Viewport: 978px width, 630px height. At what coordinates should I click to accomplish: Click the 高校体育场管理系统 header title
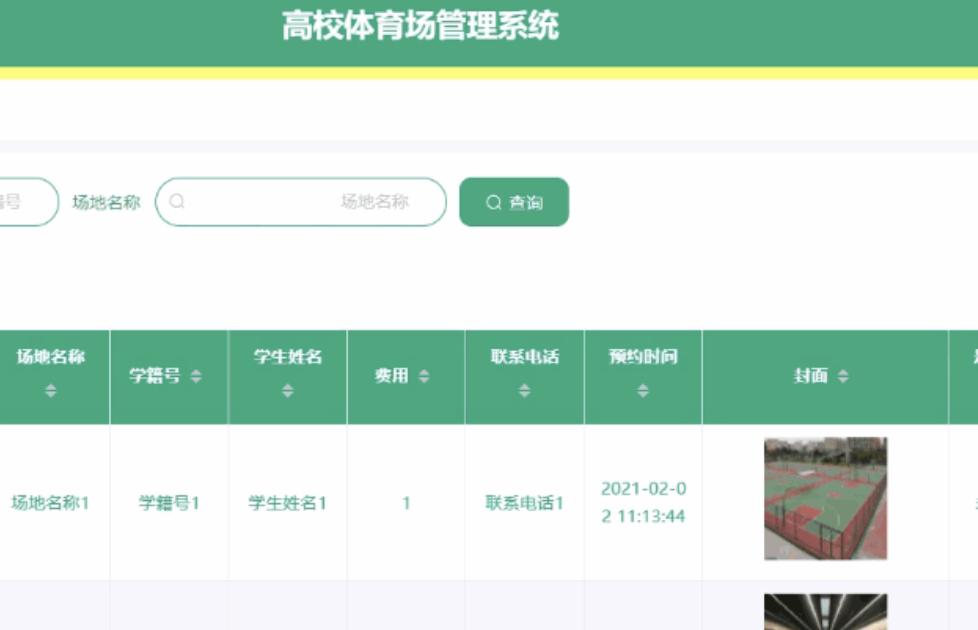(x=420, y=26)
